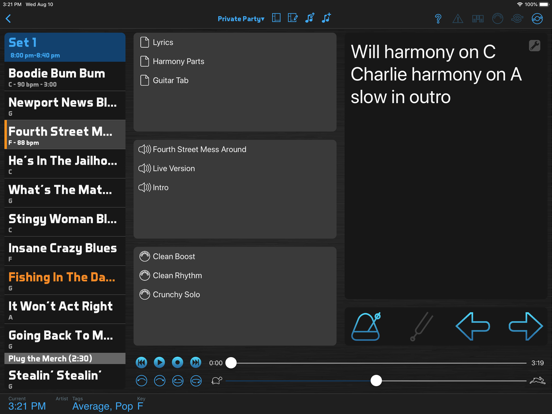Select Fourth Street Mess Around recording
552x414 pixels.
click(235, 149)
